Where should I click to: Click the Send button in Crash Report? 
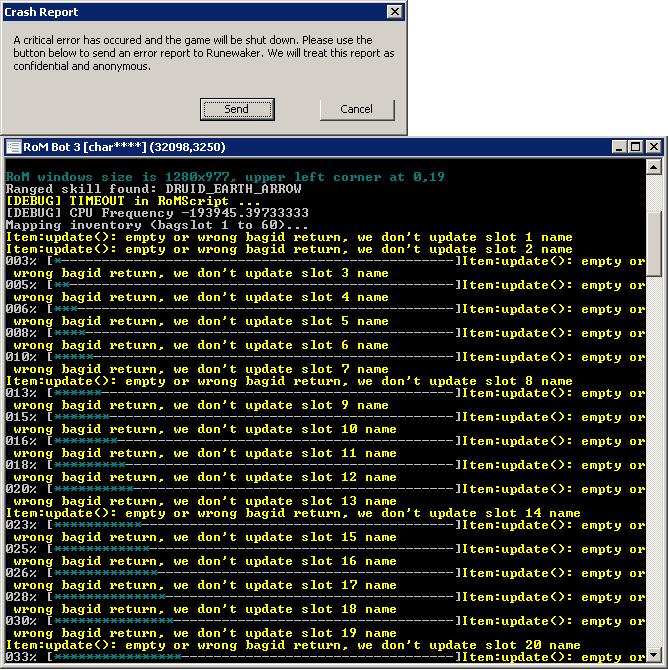[x=237, y=109]
